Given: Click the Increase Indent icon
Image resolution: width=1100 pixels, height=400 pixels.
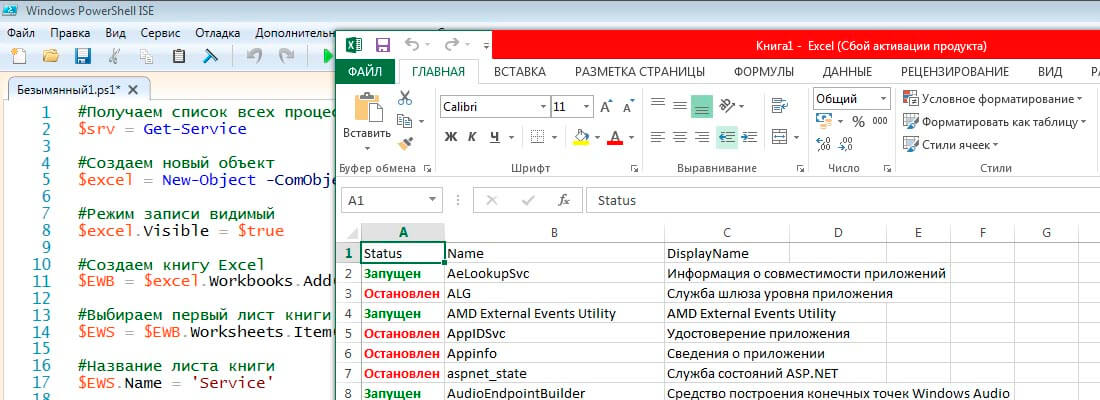Looking at the screenshot, I should (749, 137).
